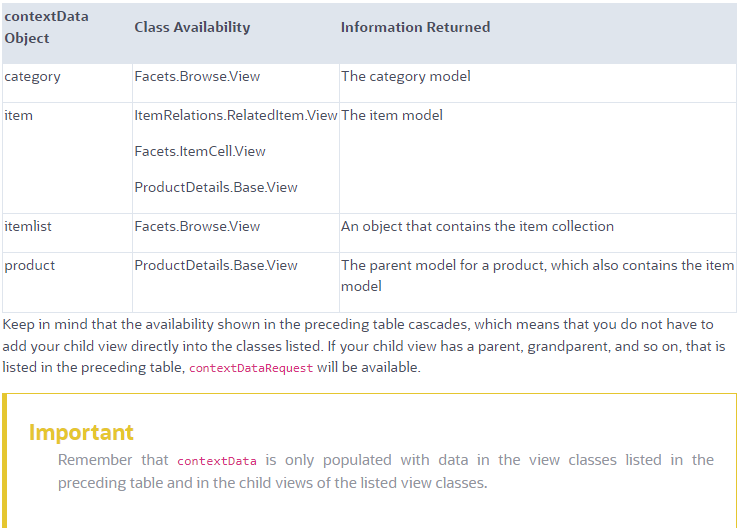This screenshot has height=528, width=737.
Task: Click the ItemRelations.RelatedItem.View class name
Action: point(235,116)
